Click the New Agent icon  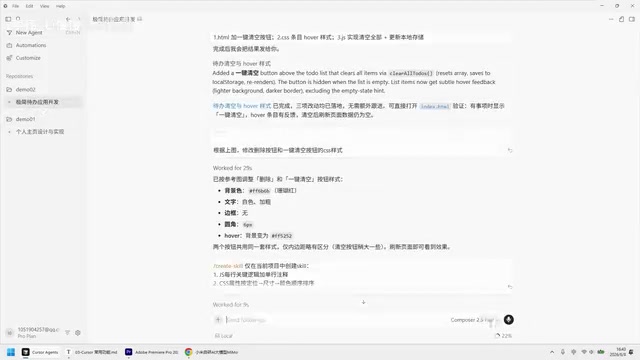coord(9,33)
